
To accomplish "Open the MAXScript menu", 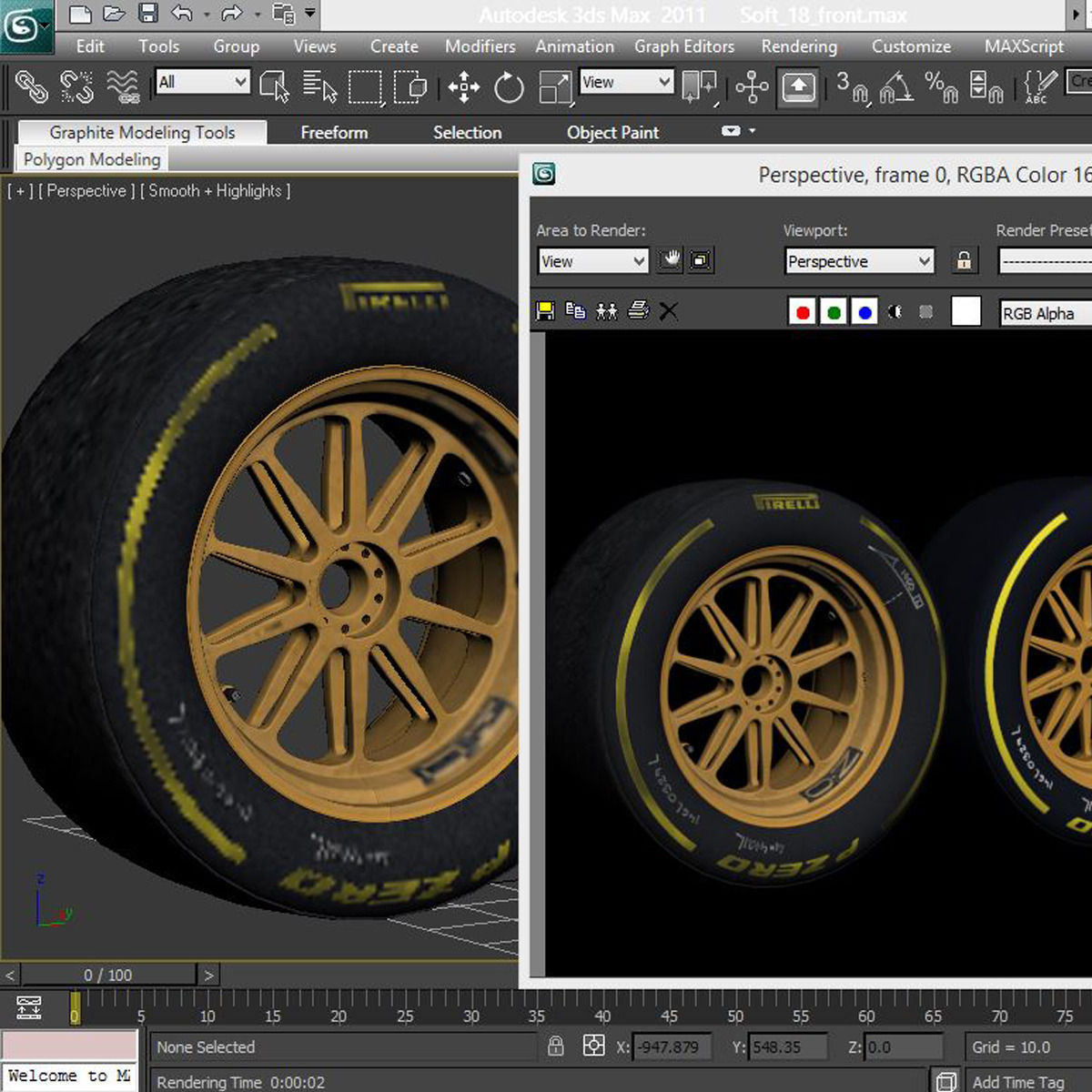I will (x=1024, y=46).
